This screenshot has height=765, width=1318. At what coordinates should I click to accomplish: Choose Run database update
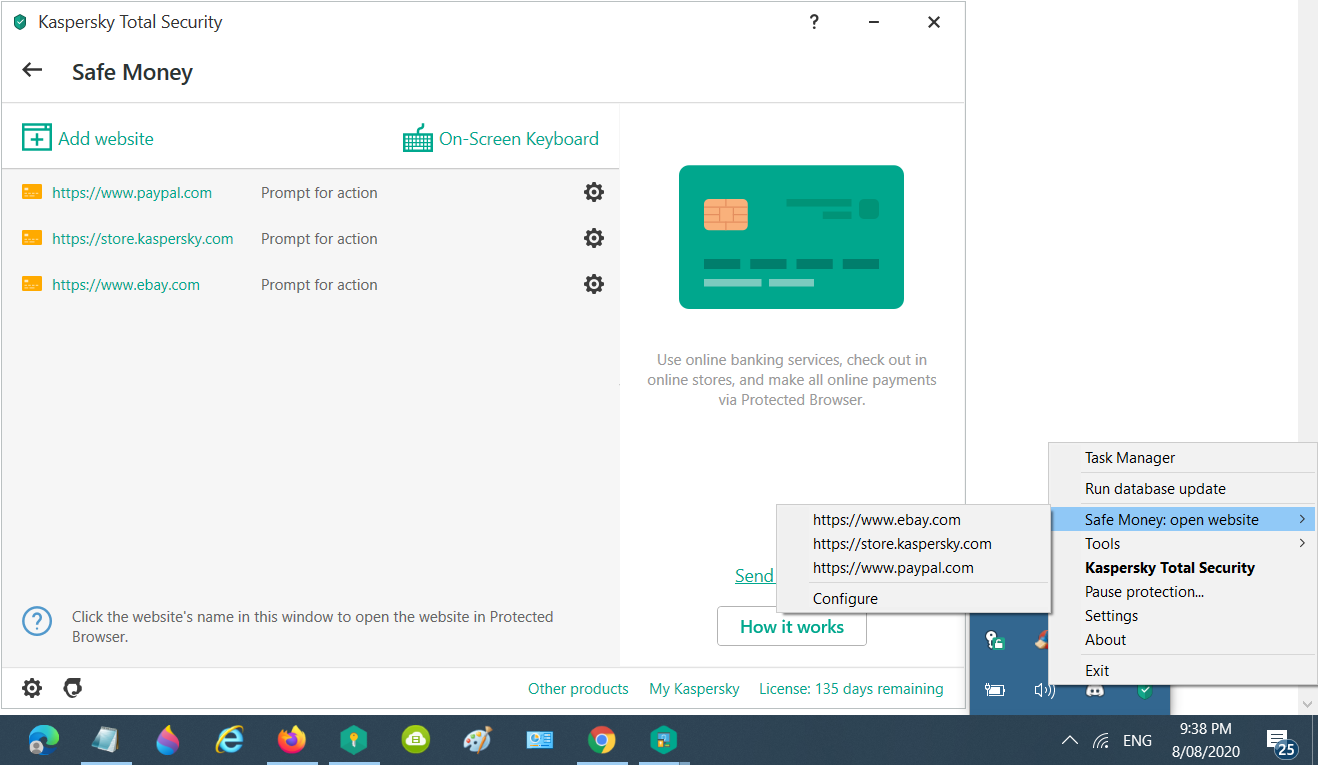[x=1155, y=489]
